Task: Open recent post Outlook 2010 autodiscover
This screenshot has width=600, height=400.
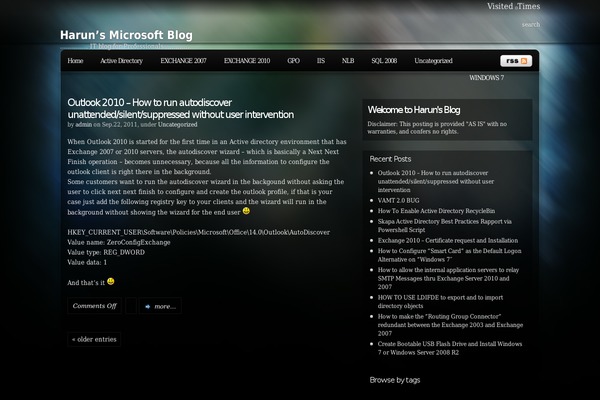Action: tap(435, 181)
